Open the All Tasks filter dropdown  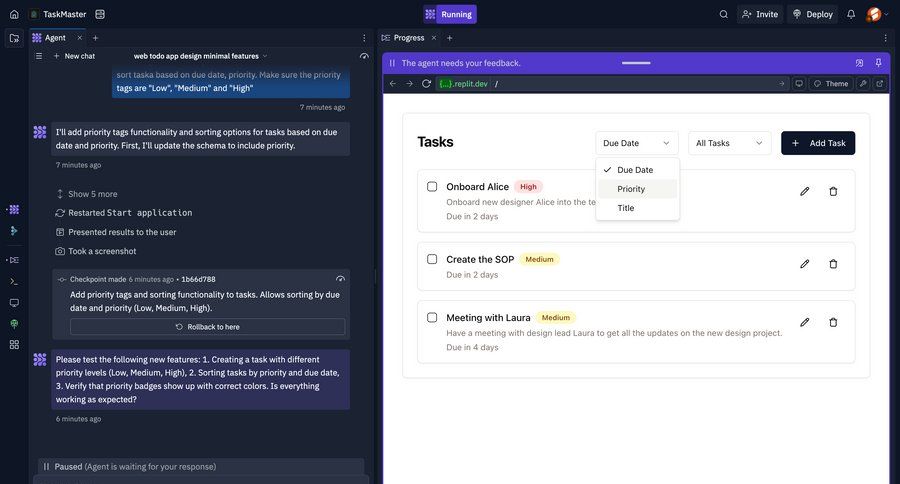(730, 143)
